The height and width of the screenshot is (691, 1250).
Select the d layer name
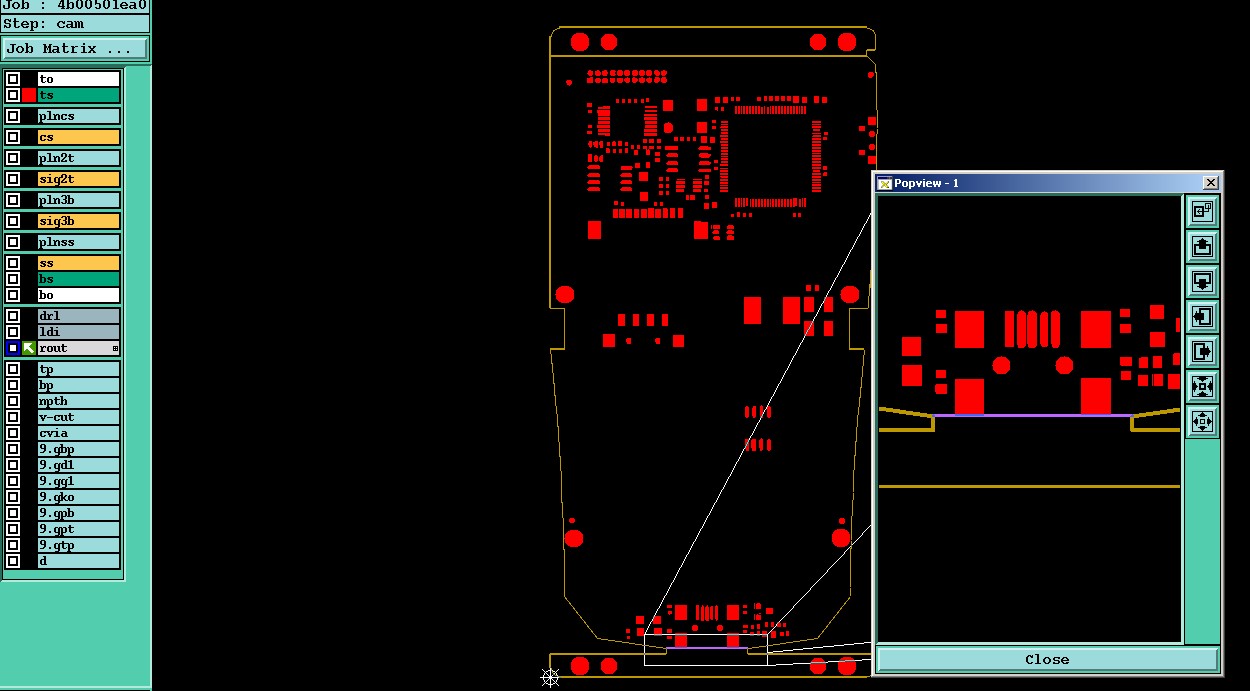78,561
